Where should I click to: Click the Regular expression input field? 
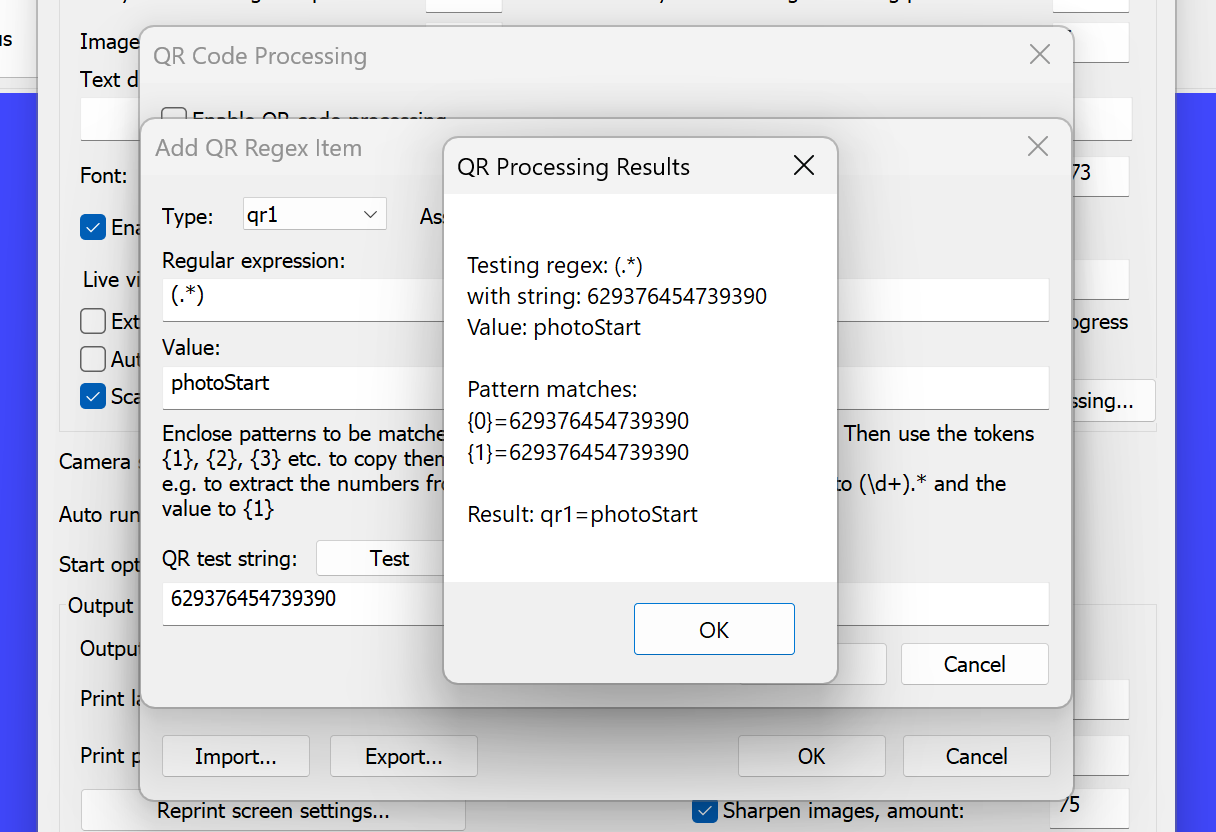300,299
